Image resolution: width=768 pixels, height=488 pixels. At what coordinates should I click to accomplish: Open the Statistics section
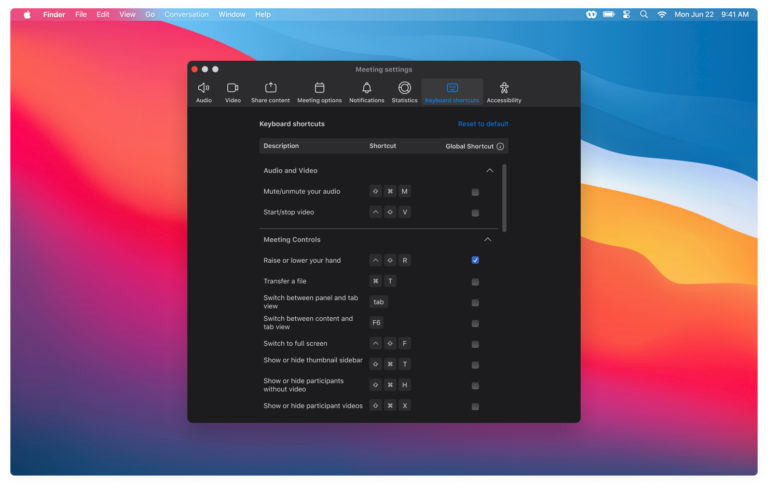pyautogui.click(x=404, y=92)
